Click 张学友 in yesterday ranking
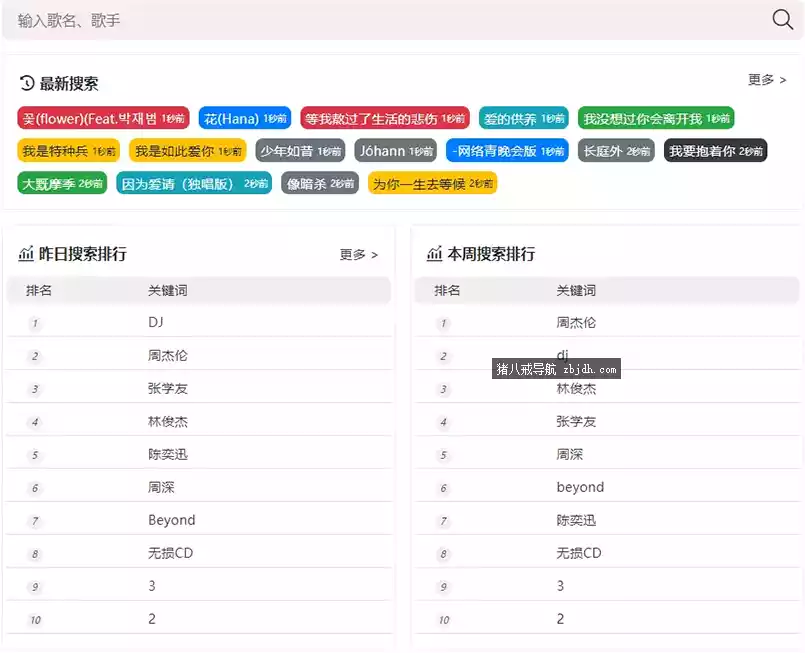This screenshot has width=805, height=653. pyautogui.click(x=168, y=388)
